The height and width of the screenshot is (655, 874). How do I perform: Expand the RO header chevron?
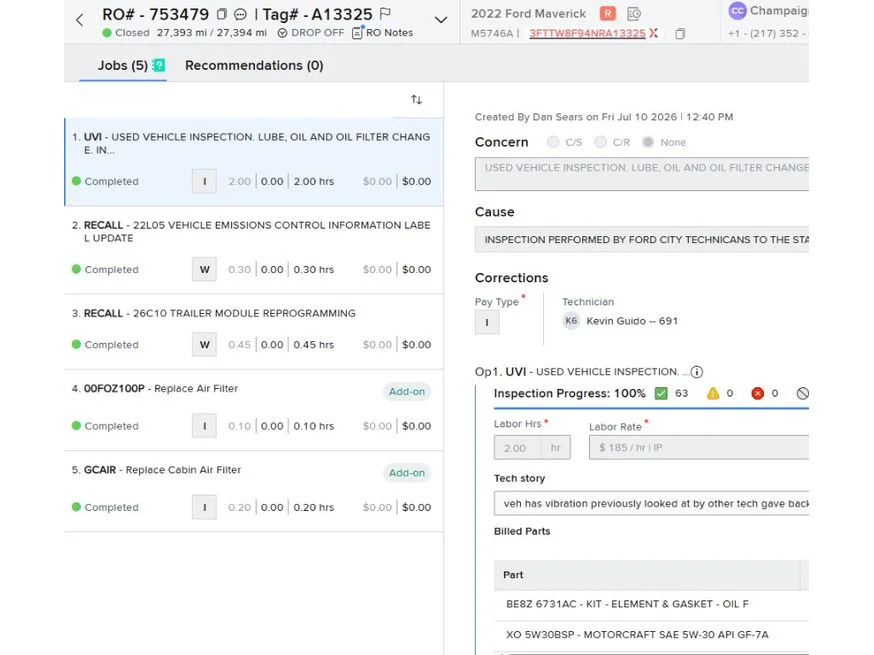(440, 20)
